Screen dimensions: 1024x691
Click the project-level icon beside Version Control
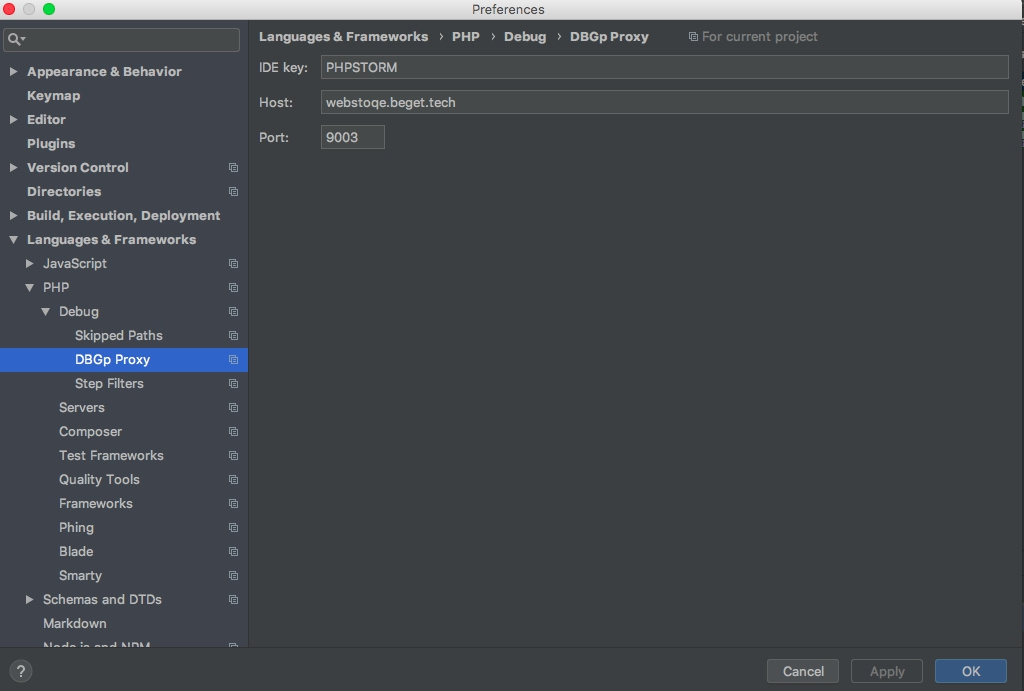coord(233,168)
